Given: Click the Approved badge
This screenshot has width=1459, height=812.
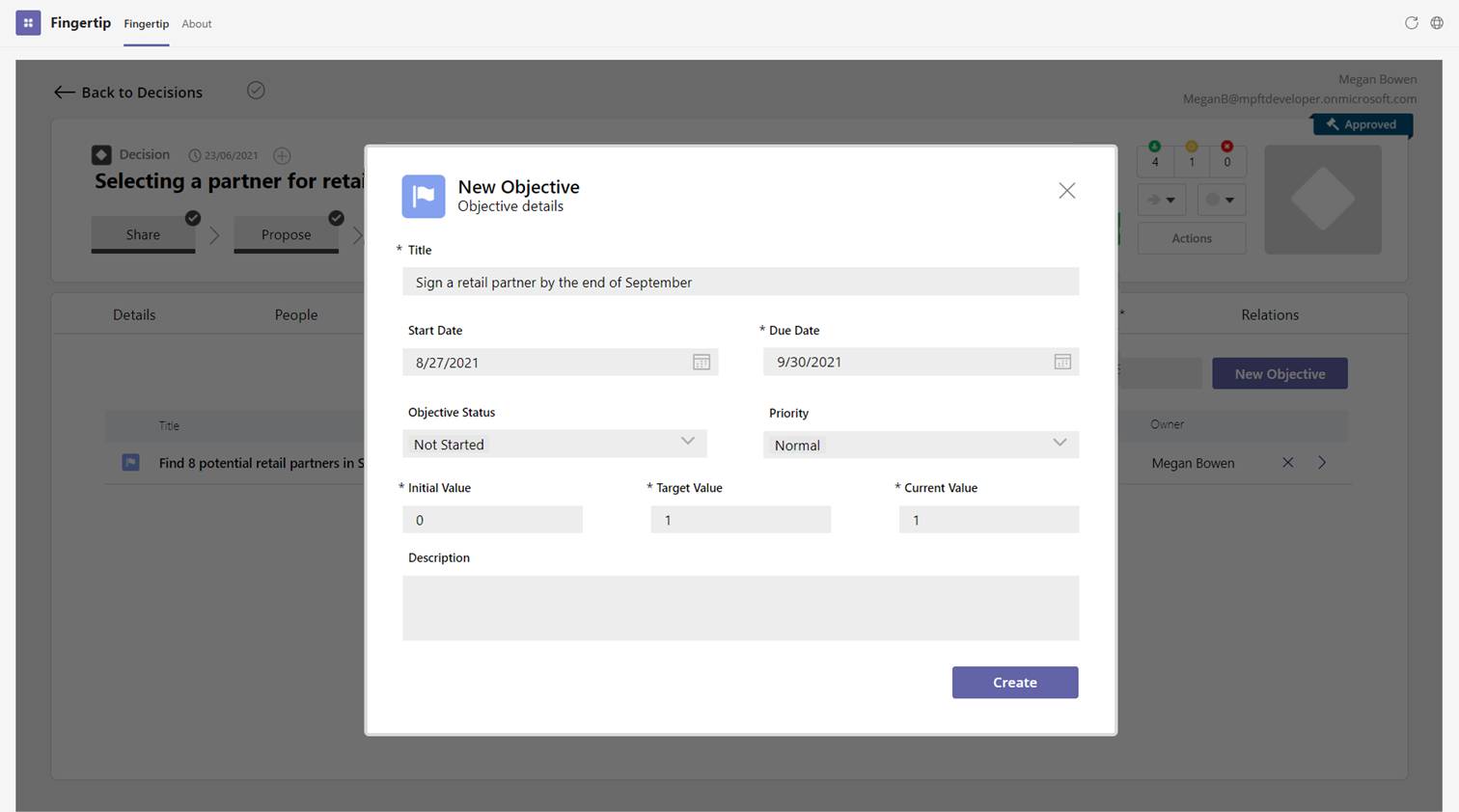Looking at the screenshot, I should (x=1362, y=124).
